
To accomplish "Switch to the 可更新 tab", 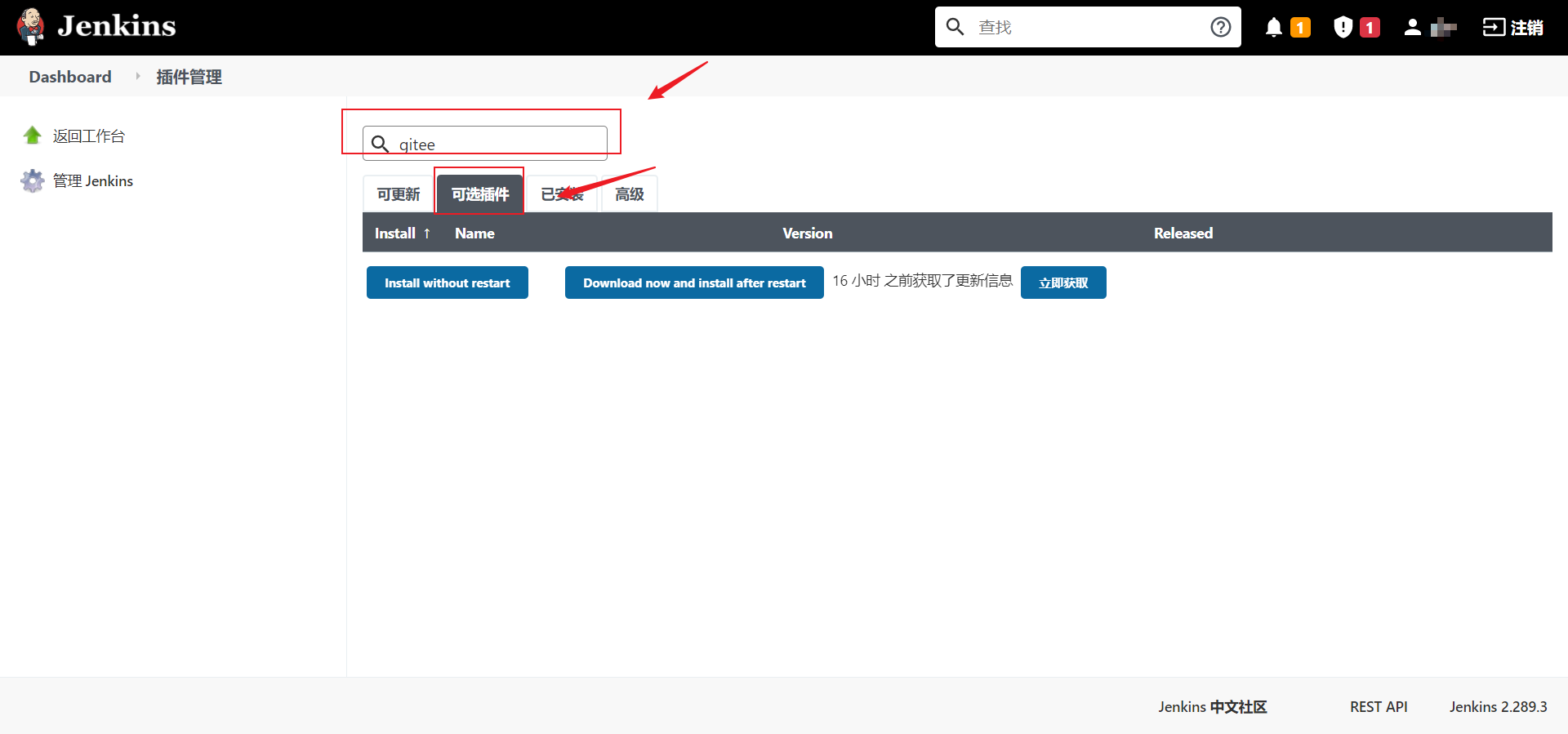I will [398, 194].
